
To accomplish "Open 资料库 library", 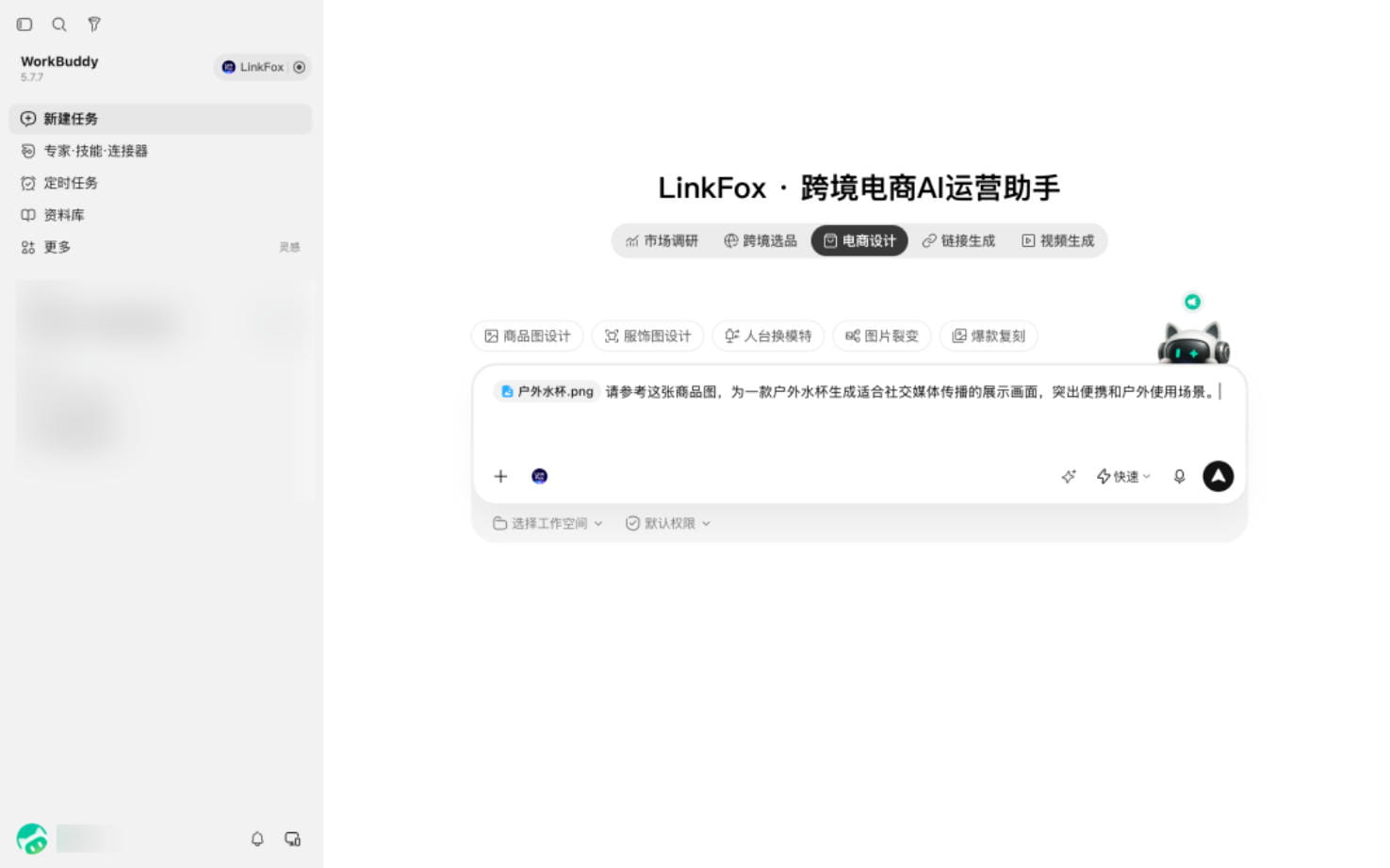I will pyautogui.click(x=160, y=215).
